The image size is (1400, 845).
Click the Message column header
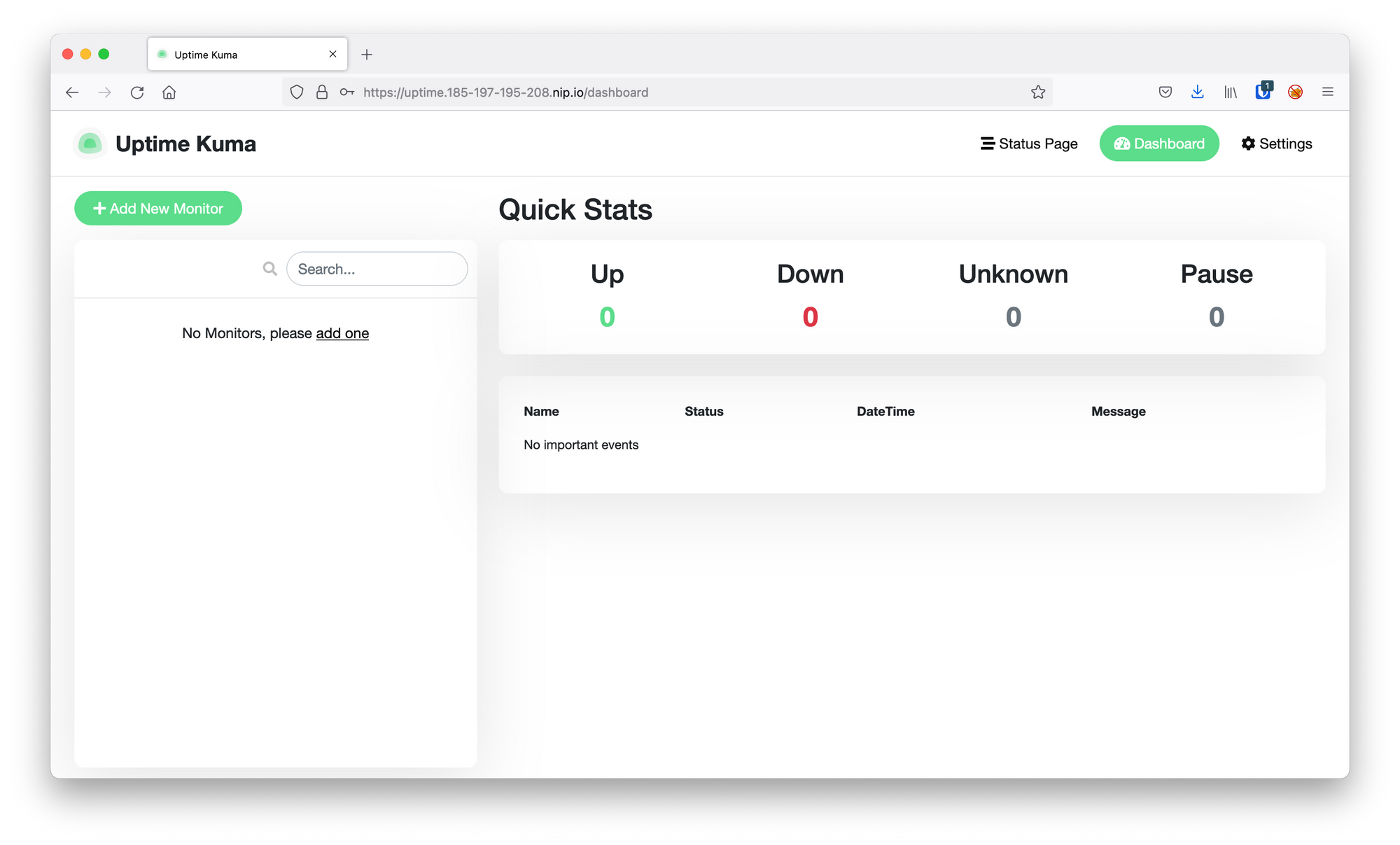[1119, 412]
